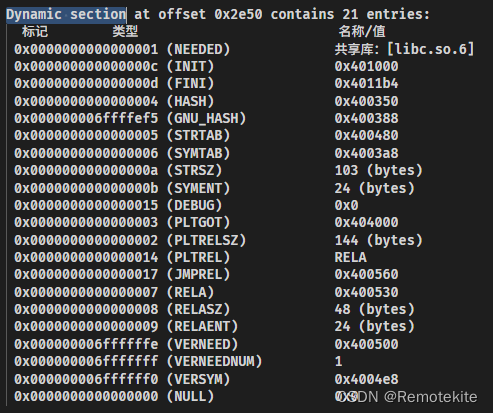Viewport: 493px width, 413px height.
Task: Click the RELASZ value 48 bytes
Action: coord(374,309)
